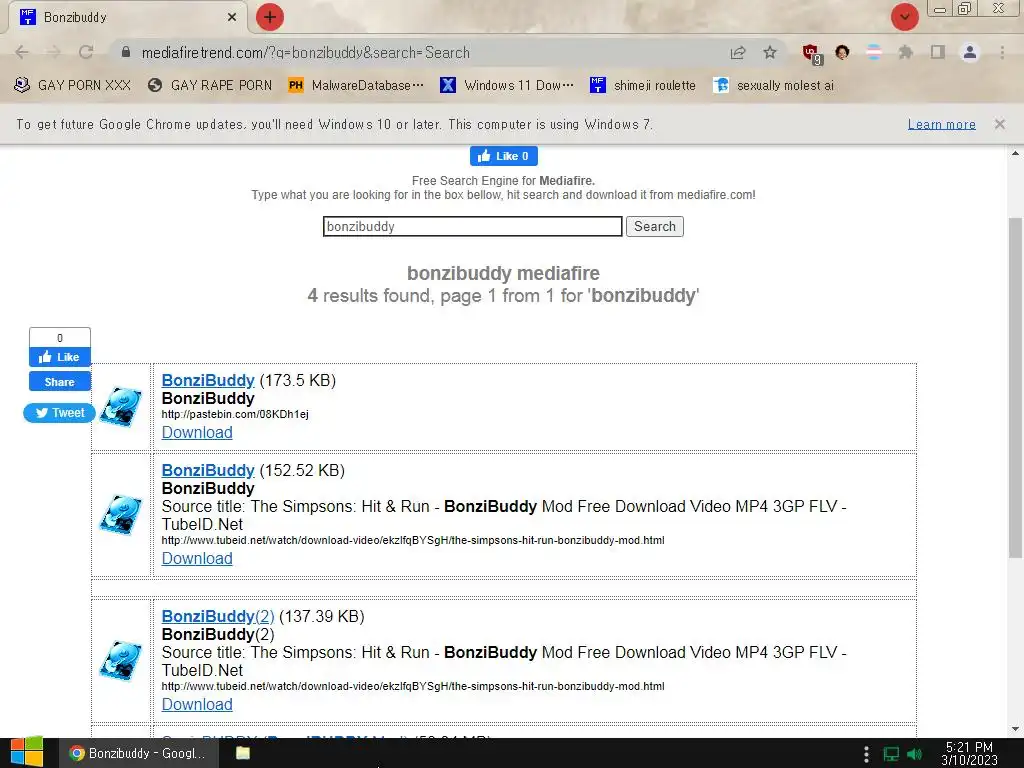Viewport: 1024px width, 768px height.
Task: Click the scrollbar down arrow
Action: [x=1015, y=729]
